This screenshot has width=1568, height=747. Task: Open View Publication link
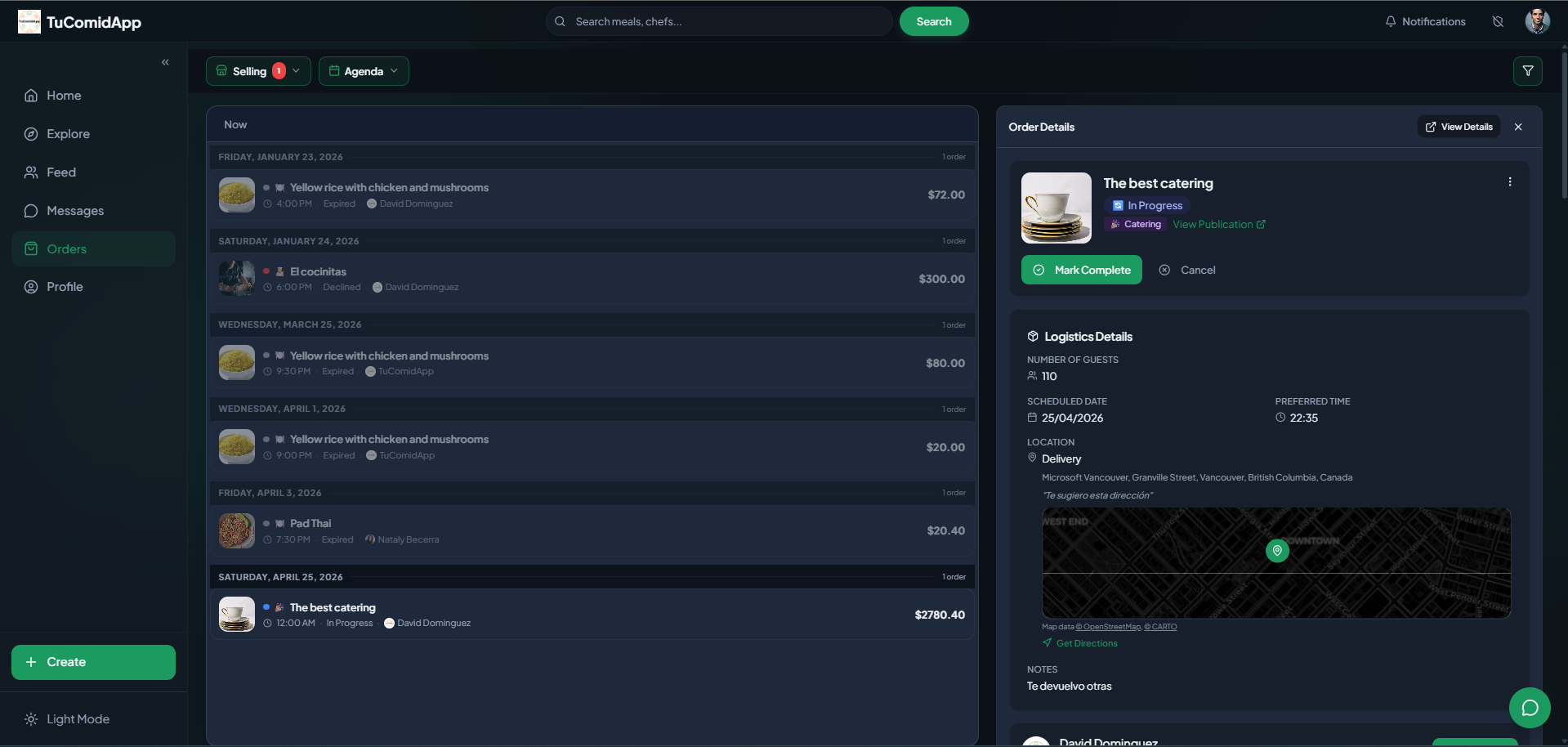(1219, 224)
